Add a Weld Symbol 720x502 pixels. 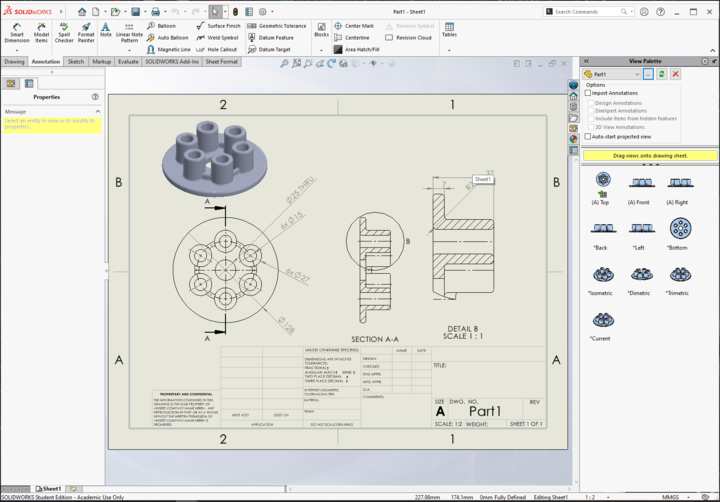pos(217,38)
